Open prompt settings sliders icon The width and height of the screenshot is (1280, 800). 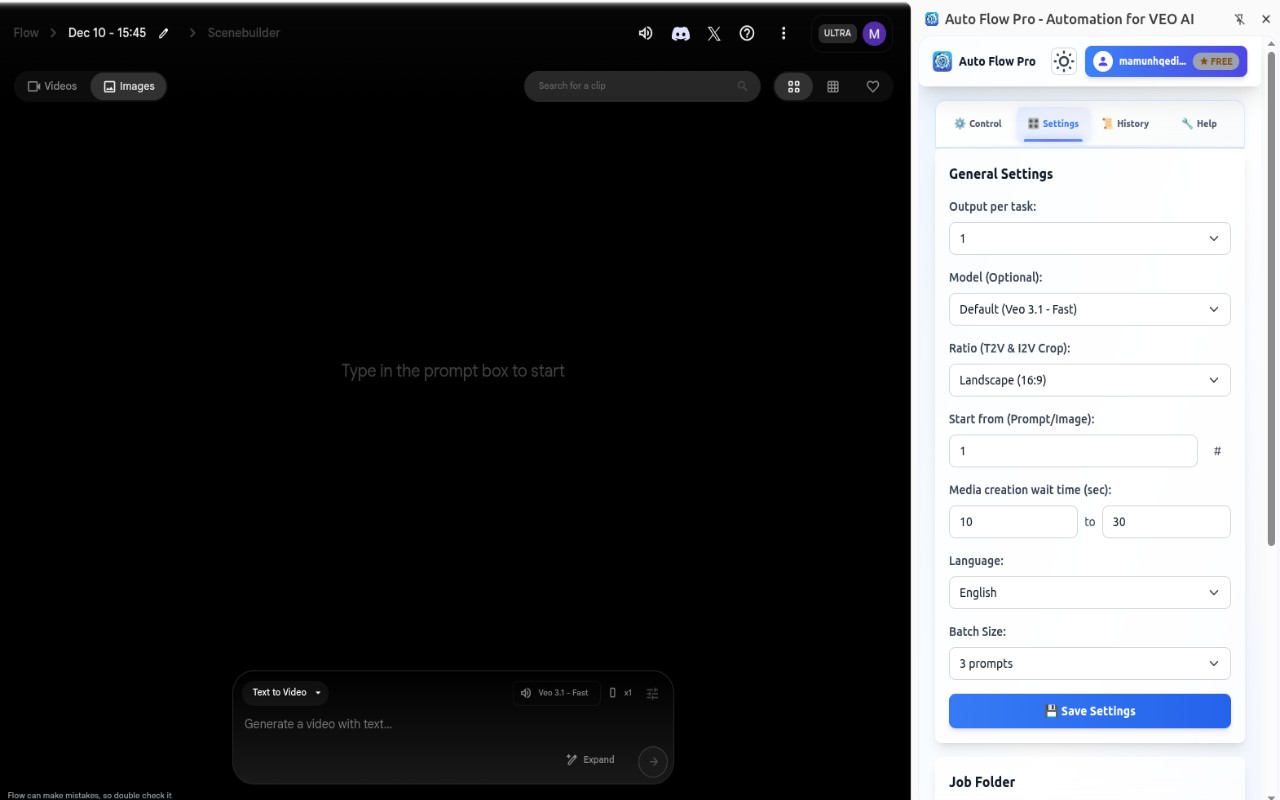coord(652,693)
